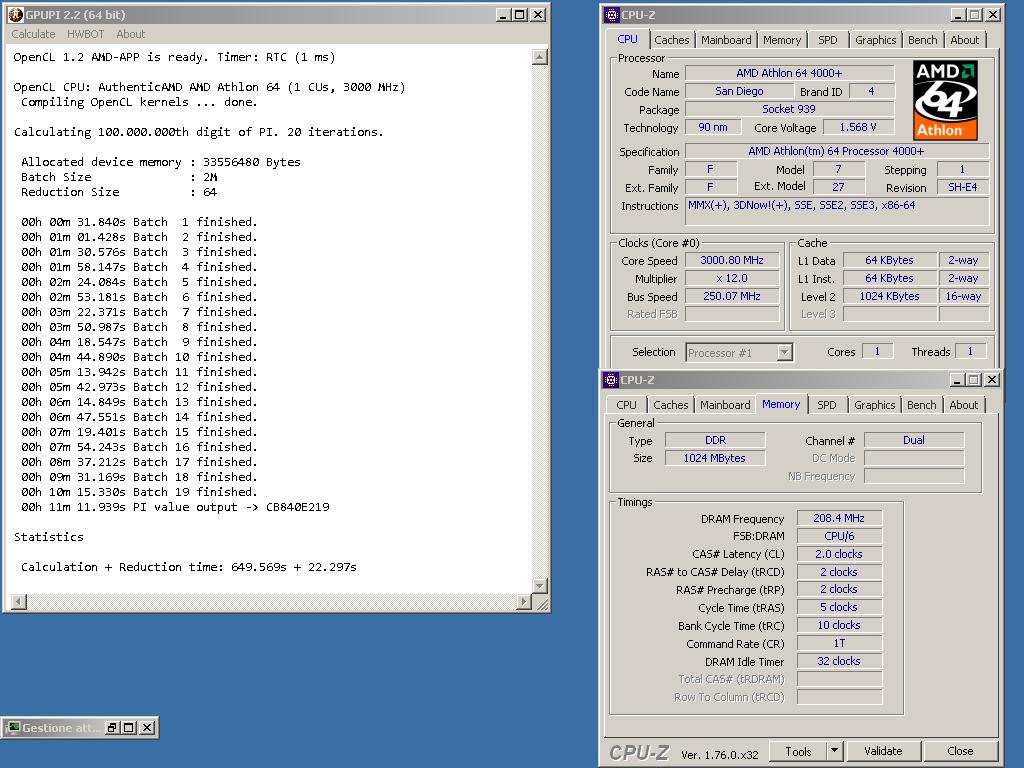1024x768 pixels.
Task: Switch to Graphics tab in upper CPU-Z window
Action: click(x=875, y=40)
